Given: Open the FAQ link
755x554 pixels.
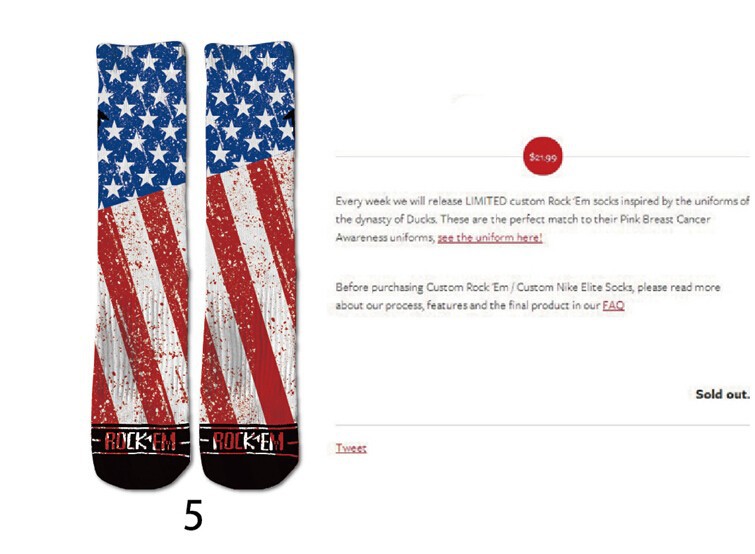Looking at the screenshot, I should (613, 306).
